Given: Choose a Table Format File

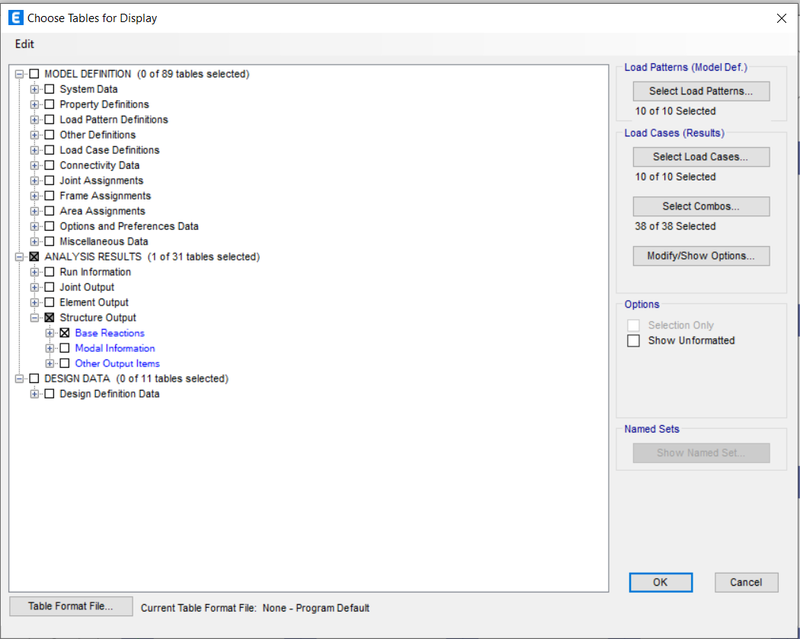Looking at the screenshot, I should click(x=71, y=606).
